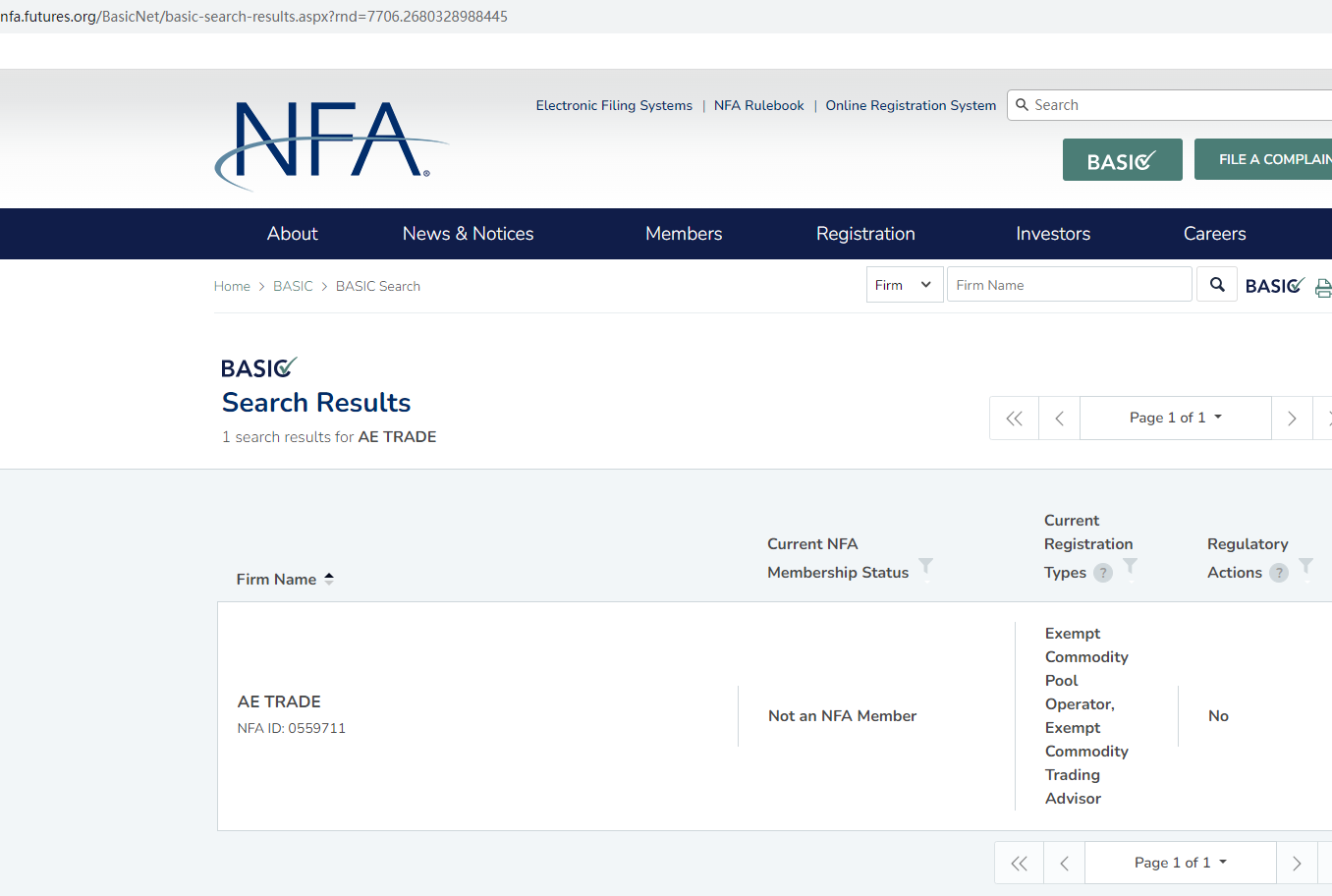Open the AE TRADE firm result
The height and width of the screenshot is (896, 1332).
pos(279,701)
